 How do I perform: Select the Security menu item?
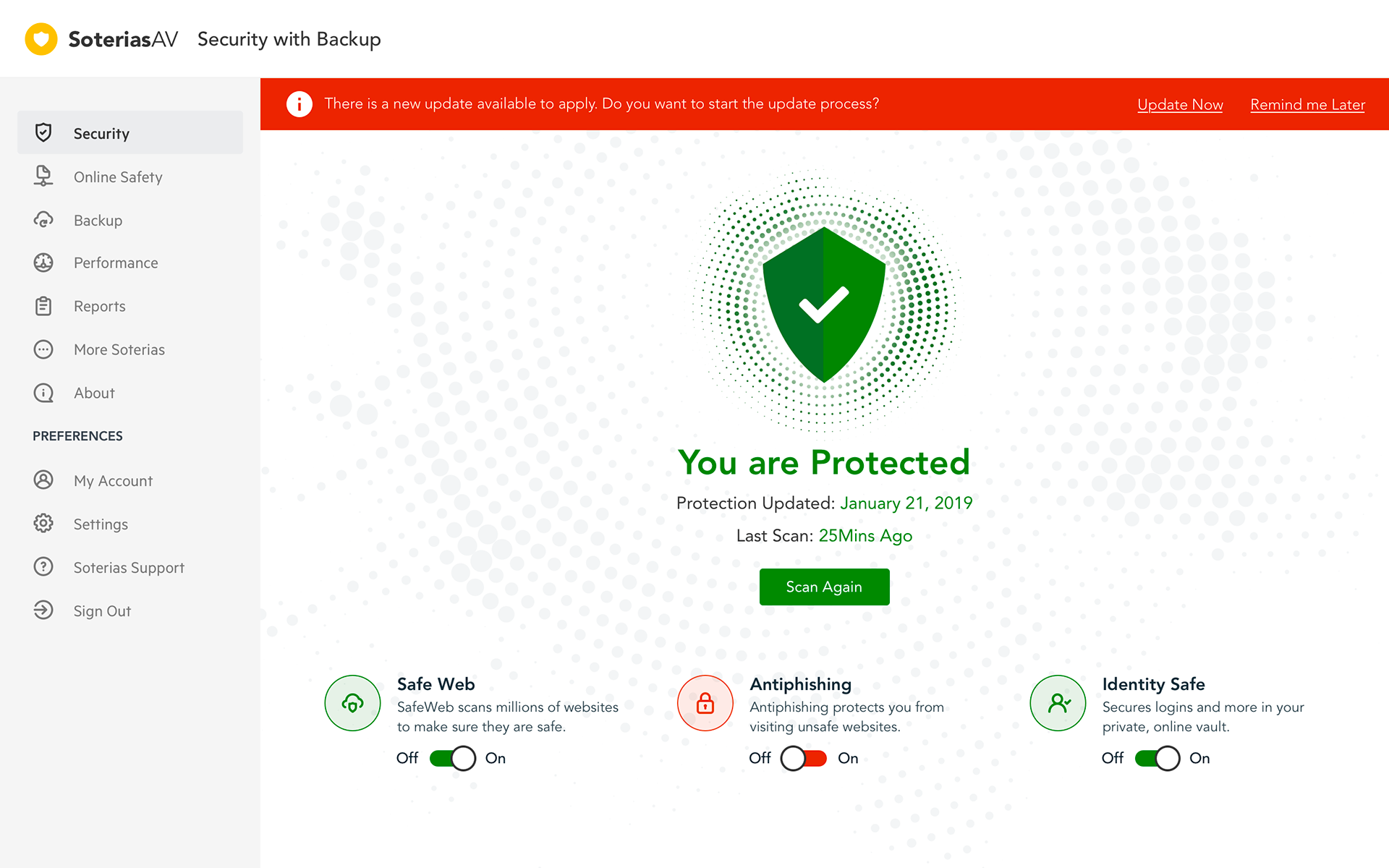point(101,134)
